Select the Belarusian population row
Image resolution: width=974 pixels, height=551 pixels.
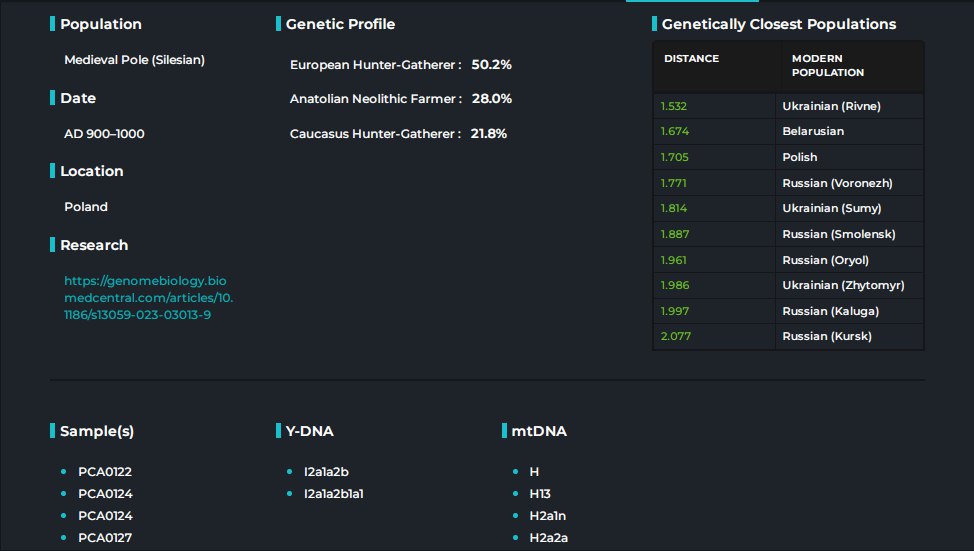813,131
